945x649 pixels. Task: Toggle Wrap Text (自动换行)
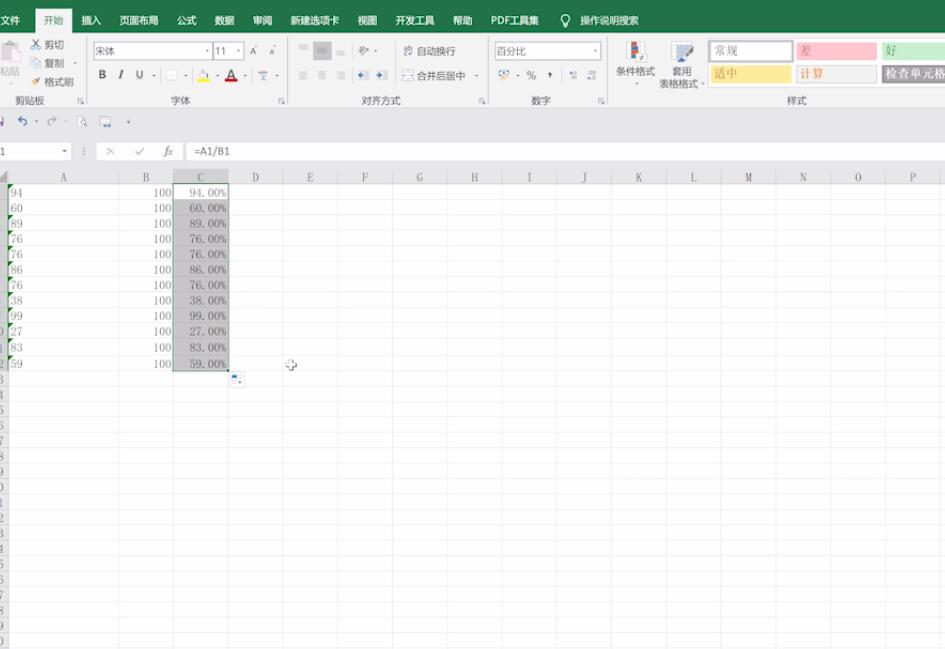tap(429, 51)
